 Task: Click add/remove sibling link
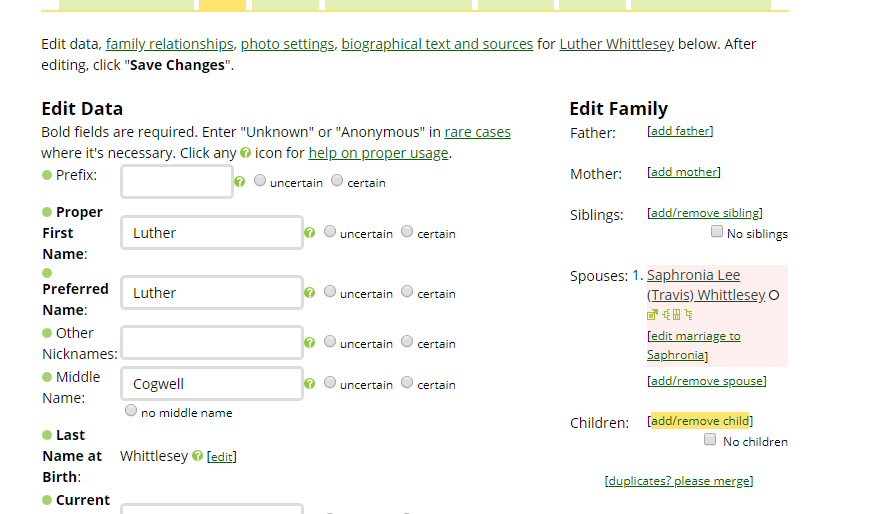[705, 213]
